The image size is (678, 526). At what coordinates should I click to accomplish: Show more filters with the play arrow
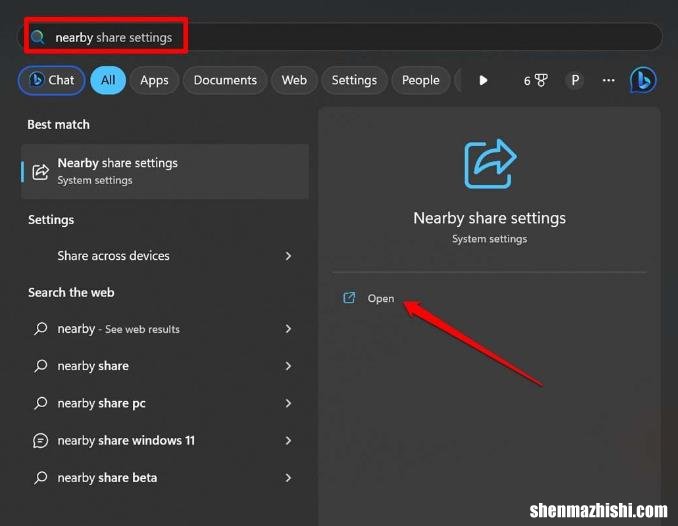[x=483, y=80]
